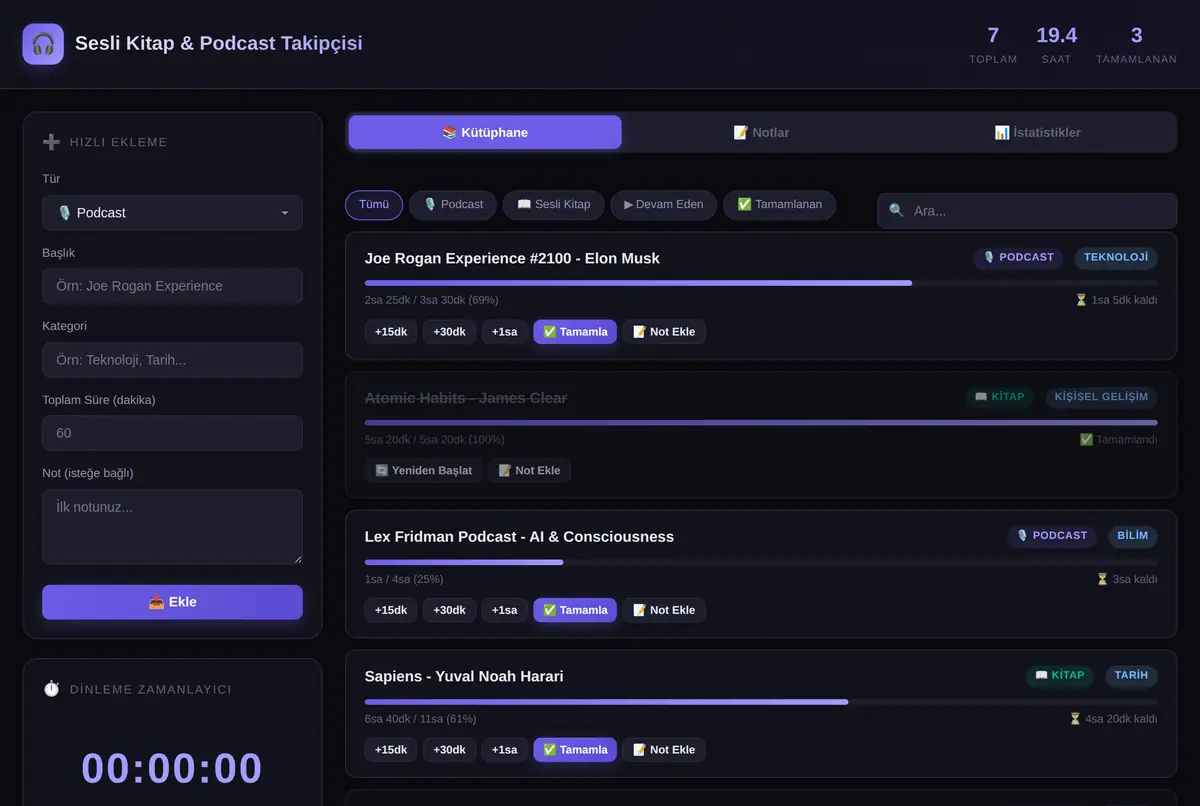
Task: Click the Başlık input field
Action: pos(172,286)
